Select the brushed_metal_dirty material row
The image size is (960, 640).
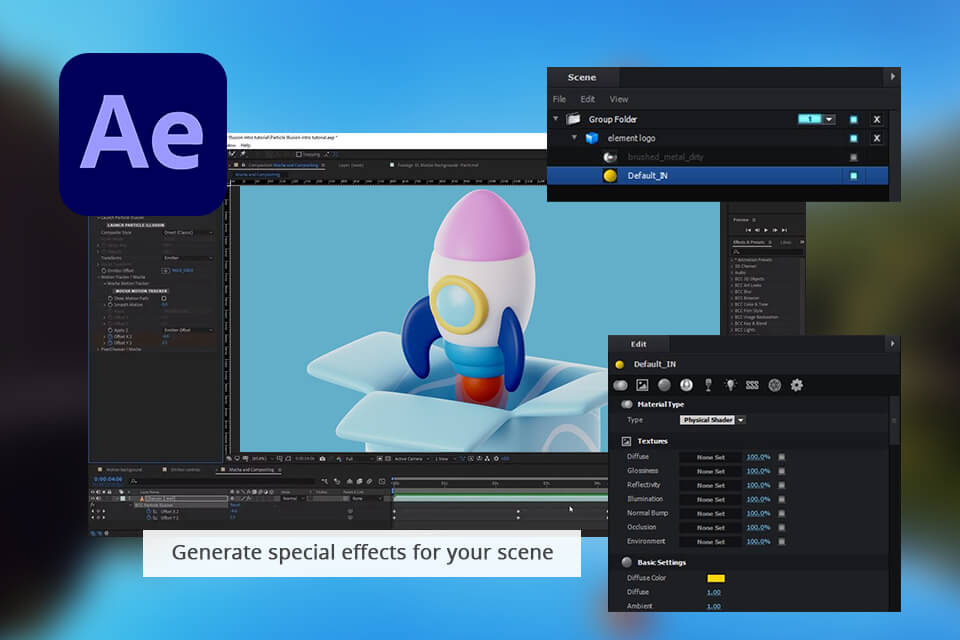pyautogui.click(x=717, y=157)
